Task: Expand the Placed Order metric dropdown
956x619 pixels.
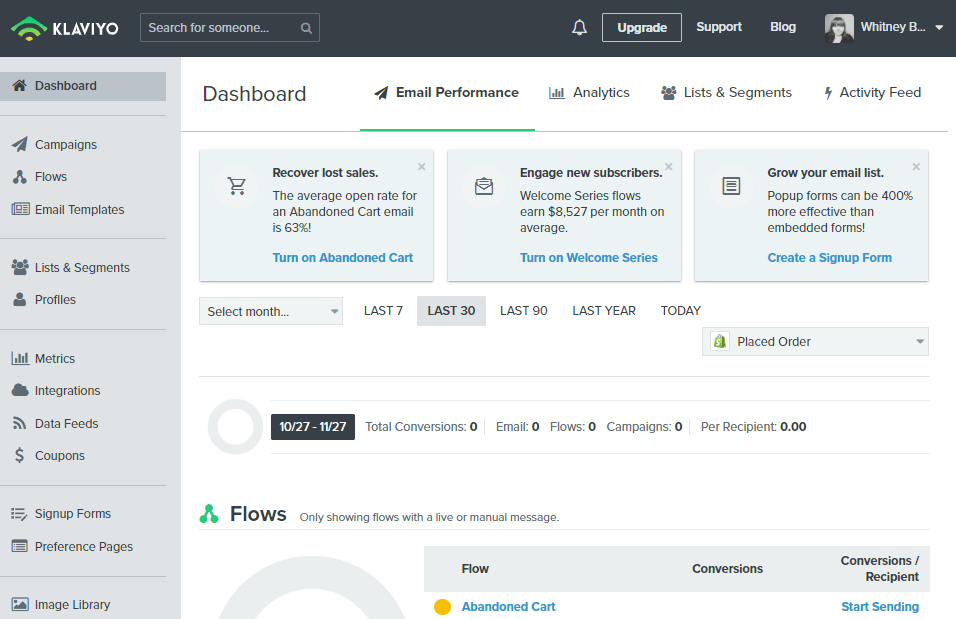Action: tap(815, 342)
